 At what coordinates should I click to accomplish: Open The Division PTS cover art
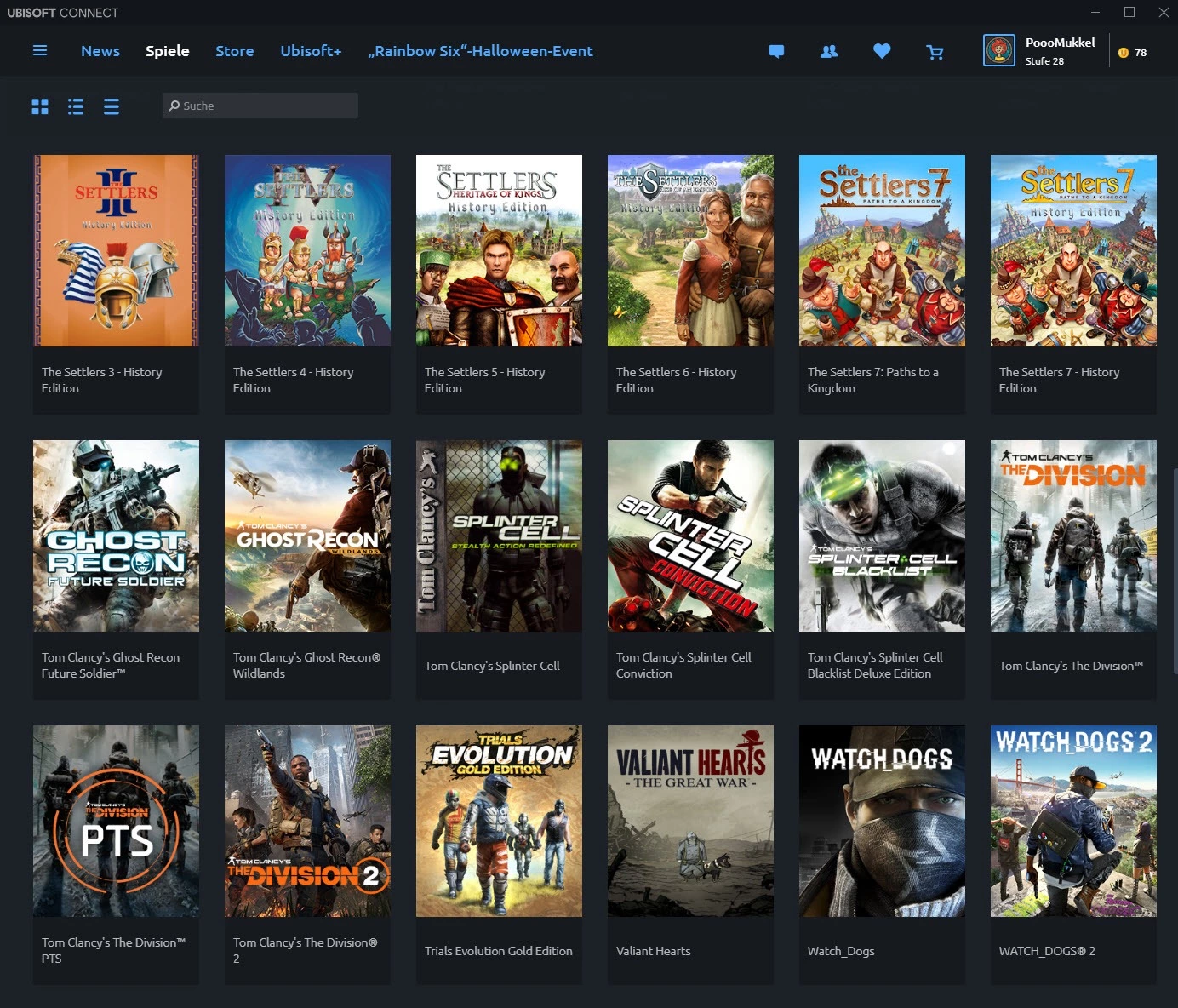[x=116, y=821]
